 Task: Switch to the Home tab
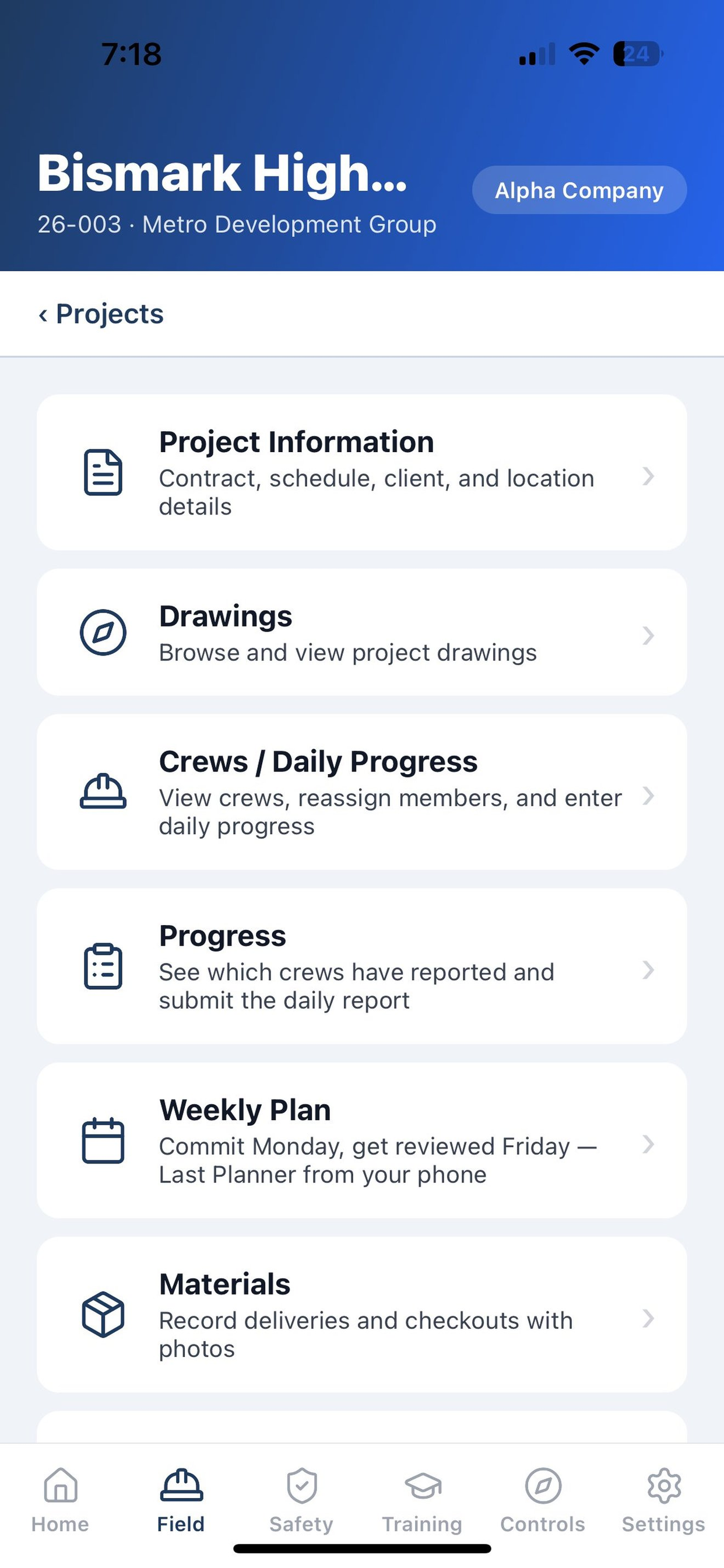60,1500
